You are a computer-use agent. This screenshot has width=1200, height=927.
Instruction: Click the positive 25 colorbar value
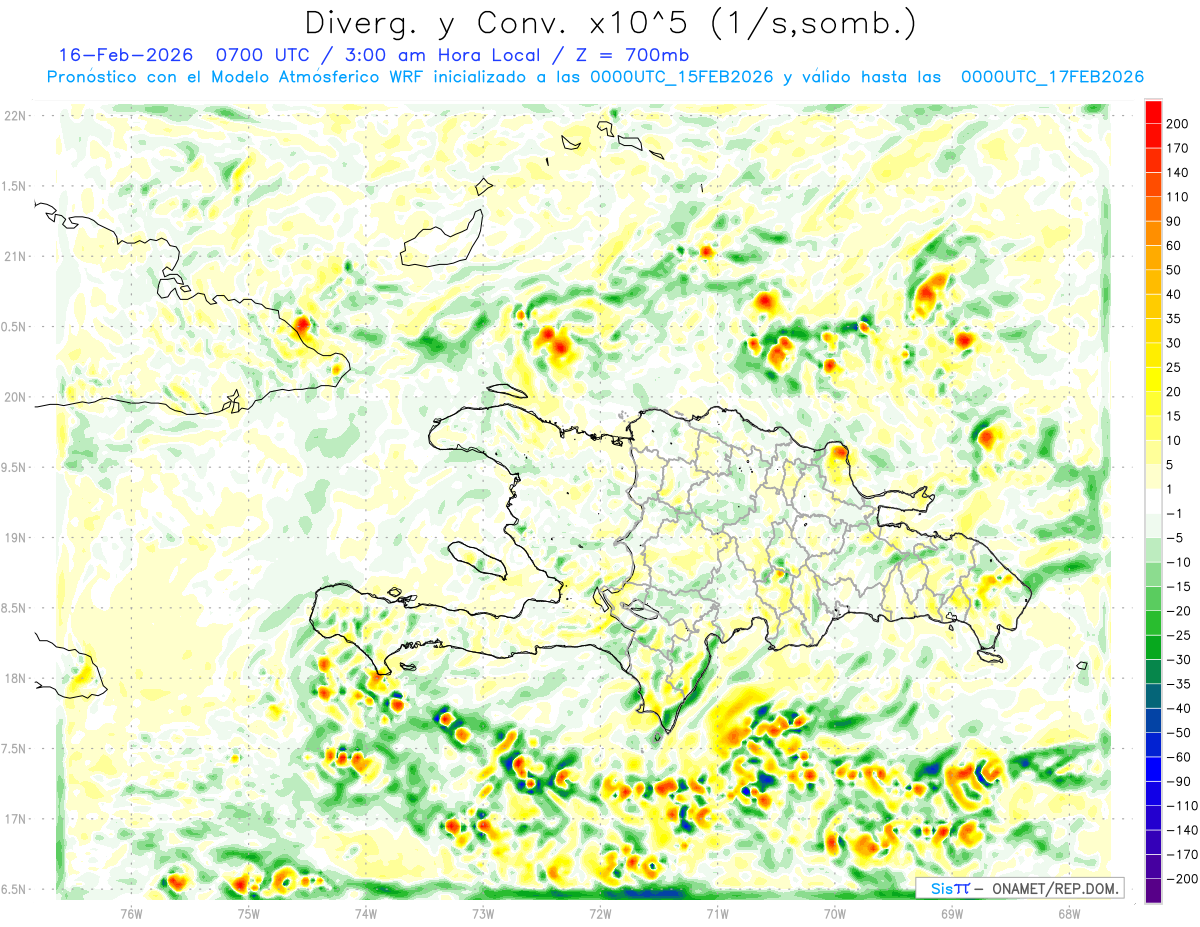(1174, 367)
